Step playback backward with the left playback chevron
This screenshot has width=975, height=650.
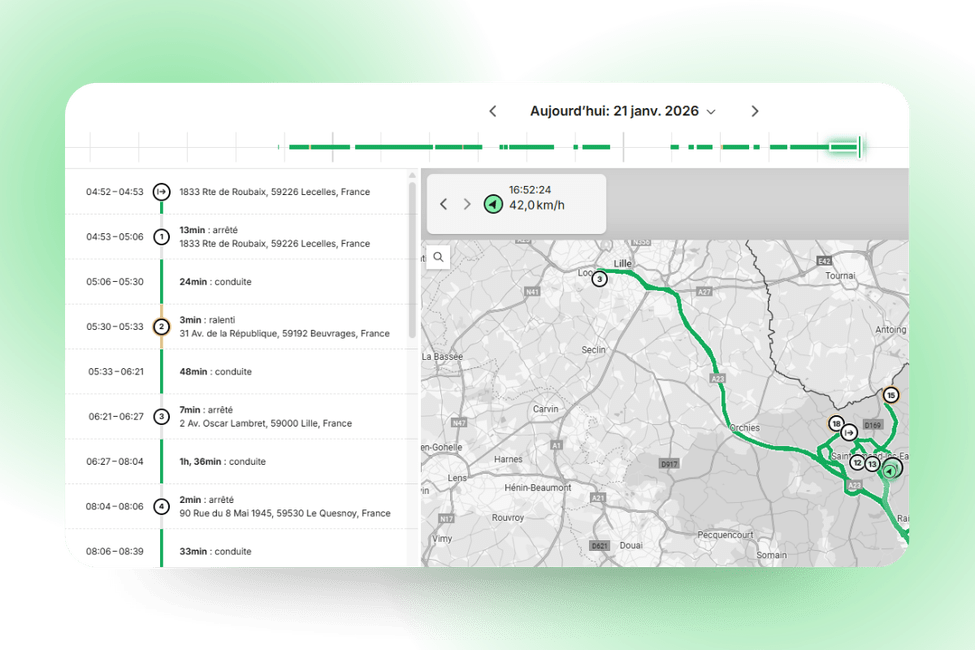(443, 203)
